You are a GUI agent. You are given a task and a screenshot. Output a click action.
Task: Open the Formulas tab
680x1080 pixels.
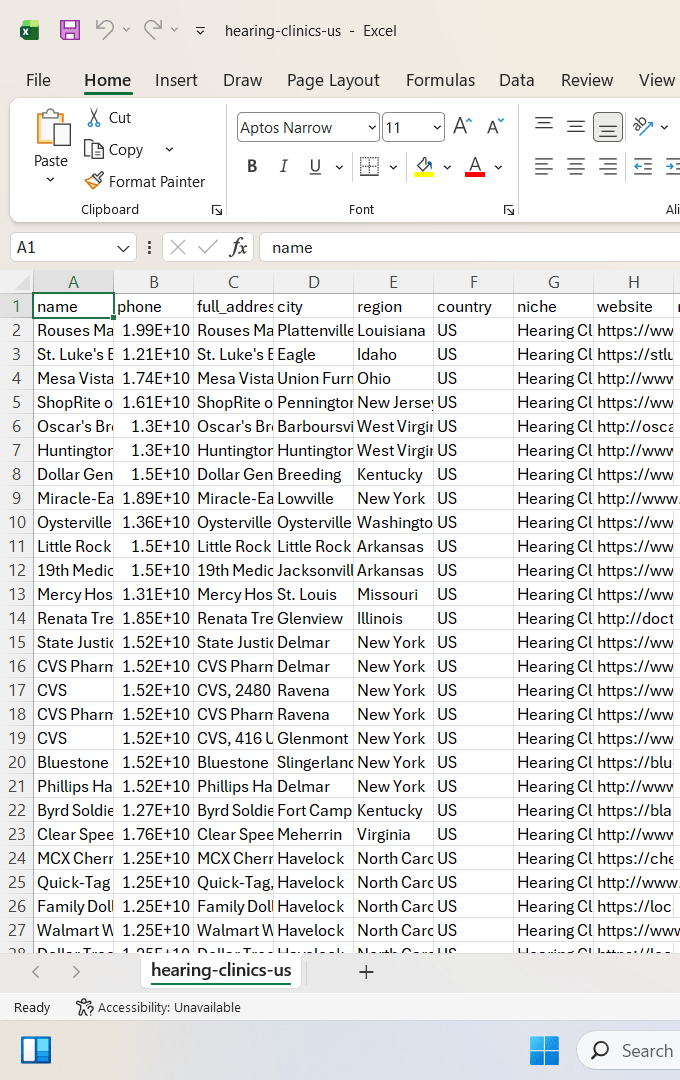tap(440, 81)
